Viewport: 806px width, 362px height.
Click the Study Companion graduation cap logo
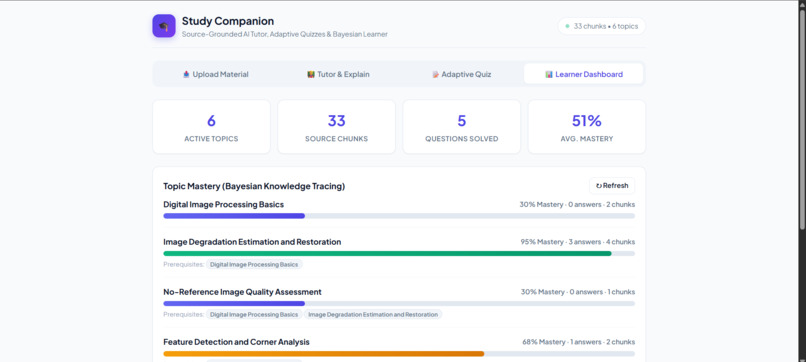click(164, 26)
